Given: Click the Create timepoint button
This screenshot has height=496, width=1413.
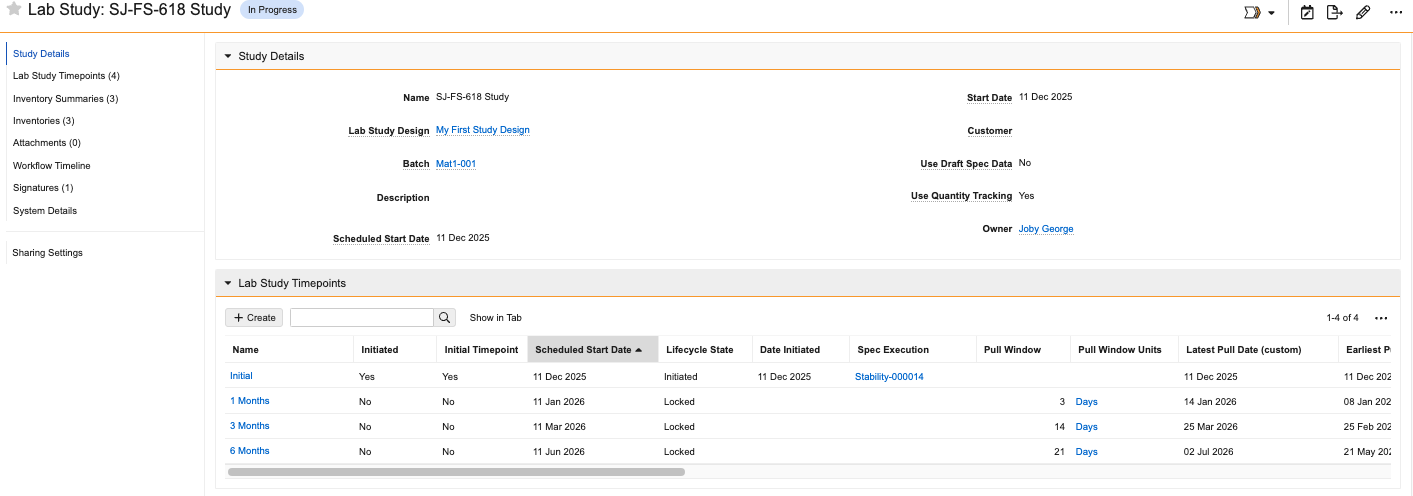Looking at the screenshot, I should click(x=254, y=318).
